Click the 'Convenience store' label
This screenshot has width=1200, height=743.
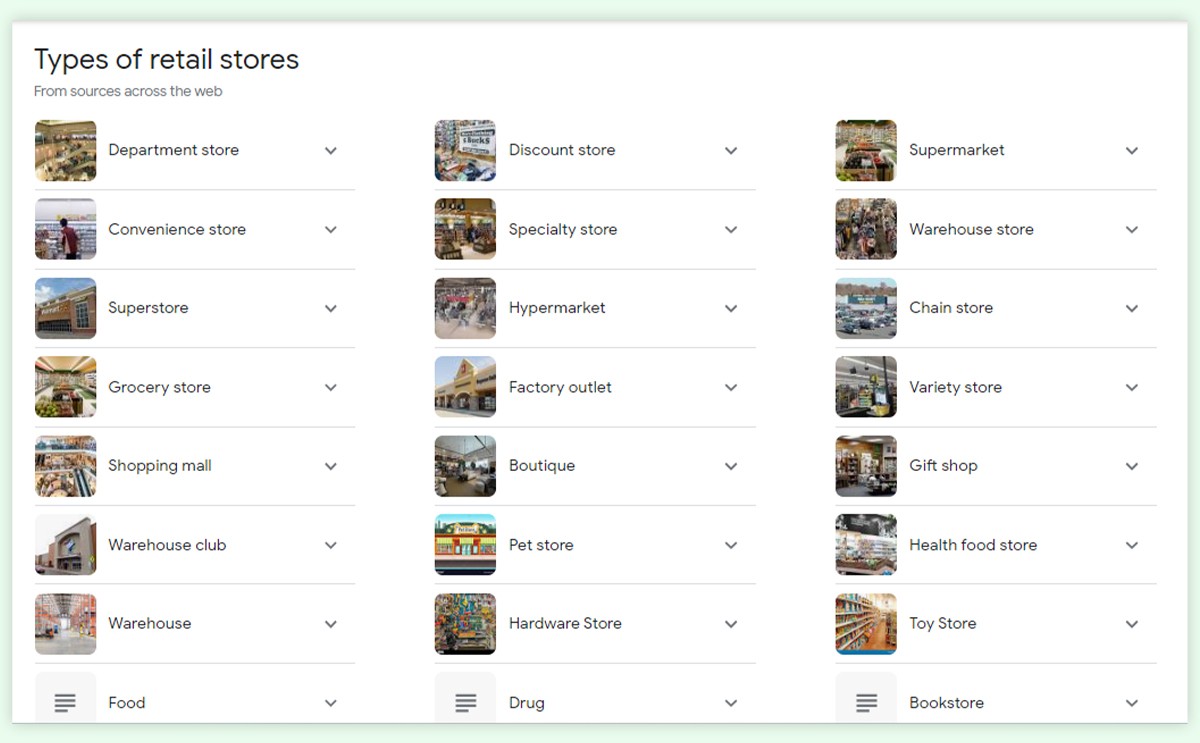tap(177, 229)
